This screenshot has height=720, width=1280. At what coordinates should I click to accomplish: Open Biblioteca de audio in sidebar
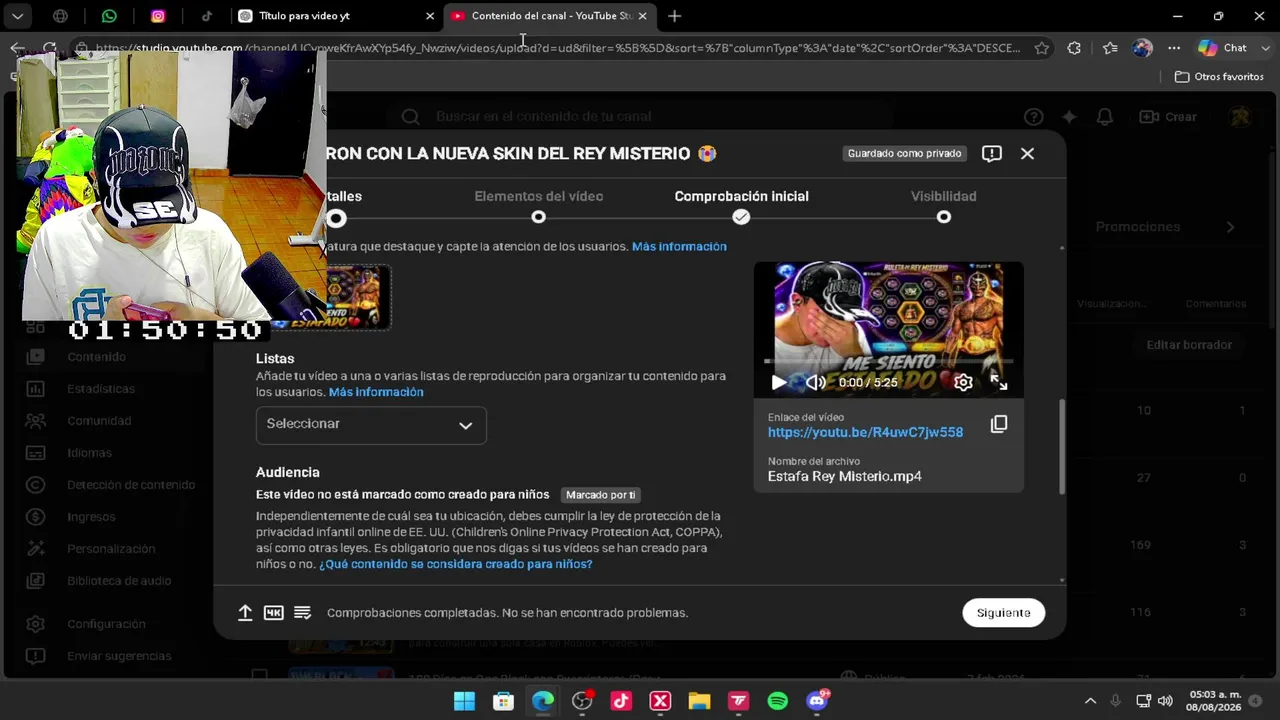click(119, 581)
